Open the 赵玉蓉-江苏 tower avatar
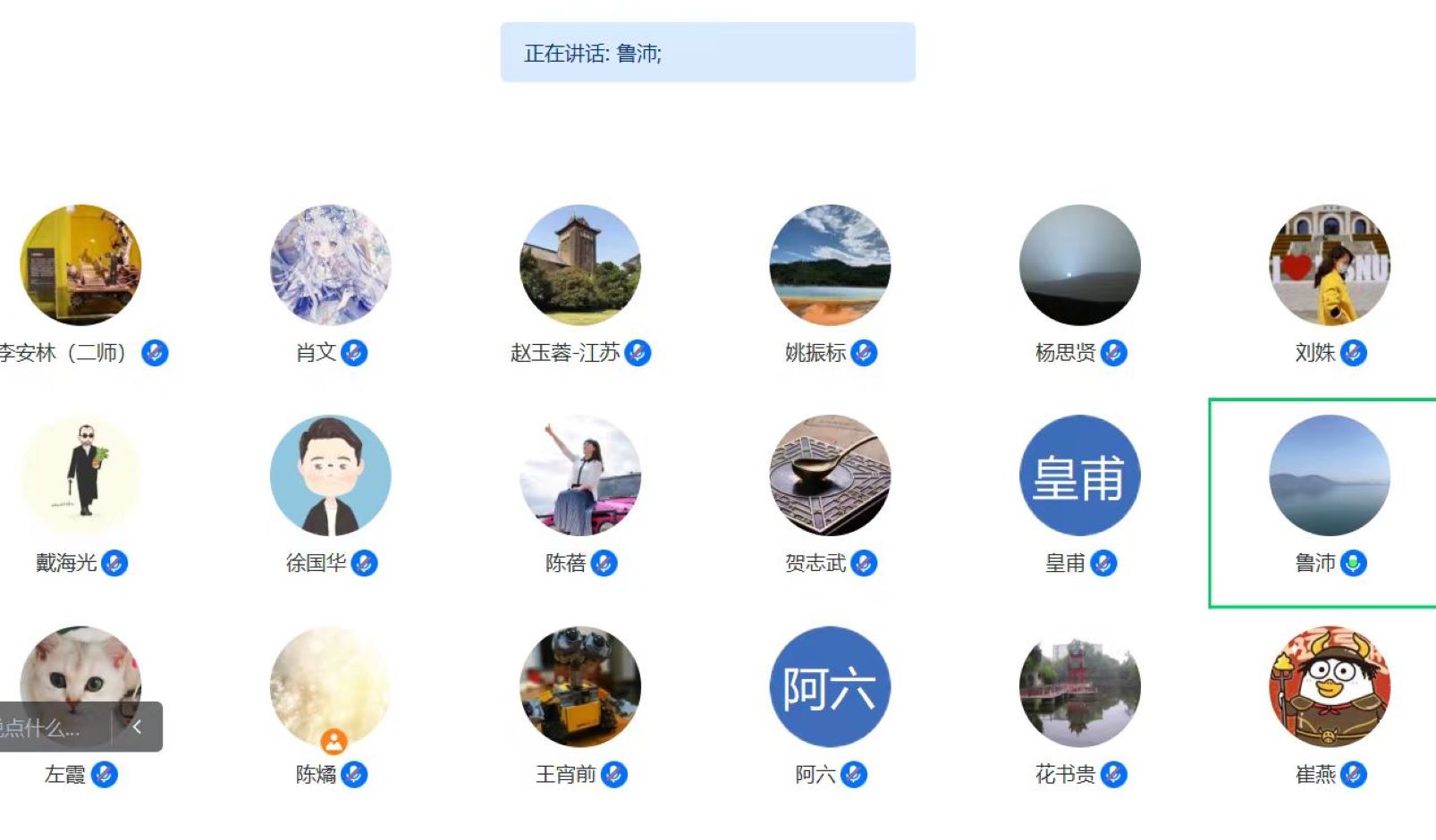1436x840 pixels. pos(580,265)
